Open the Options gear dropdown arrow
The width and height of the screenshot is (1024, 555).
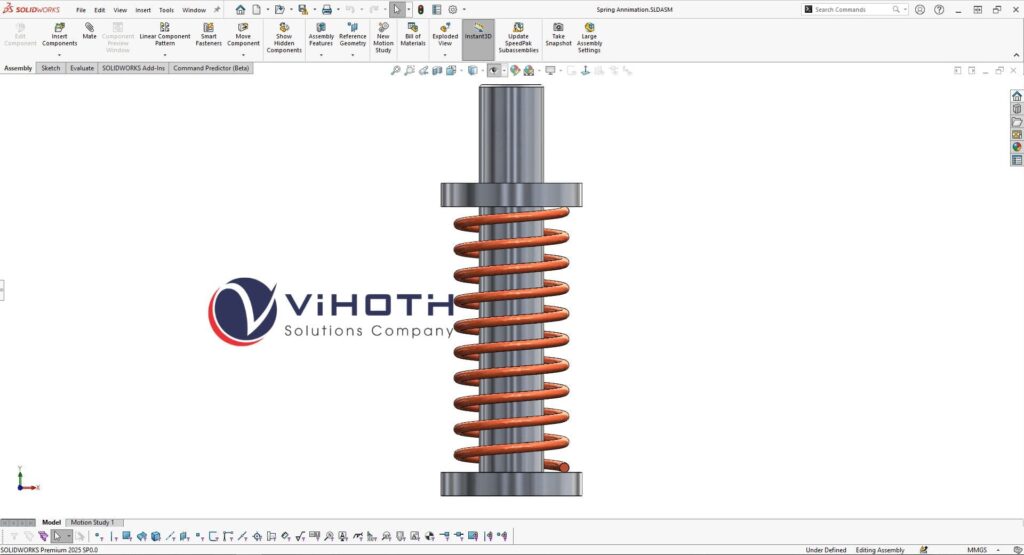(464, 10)
